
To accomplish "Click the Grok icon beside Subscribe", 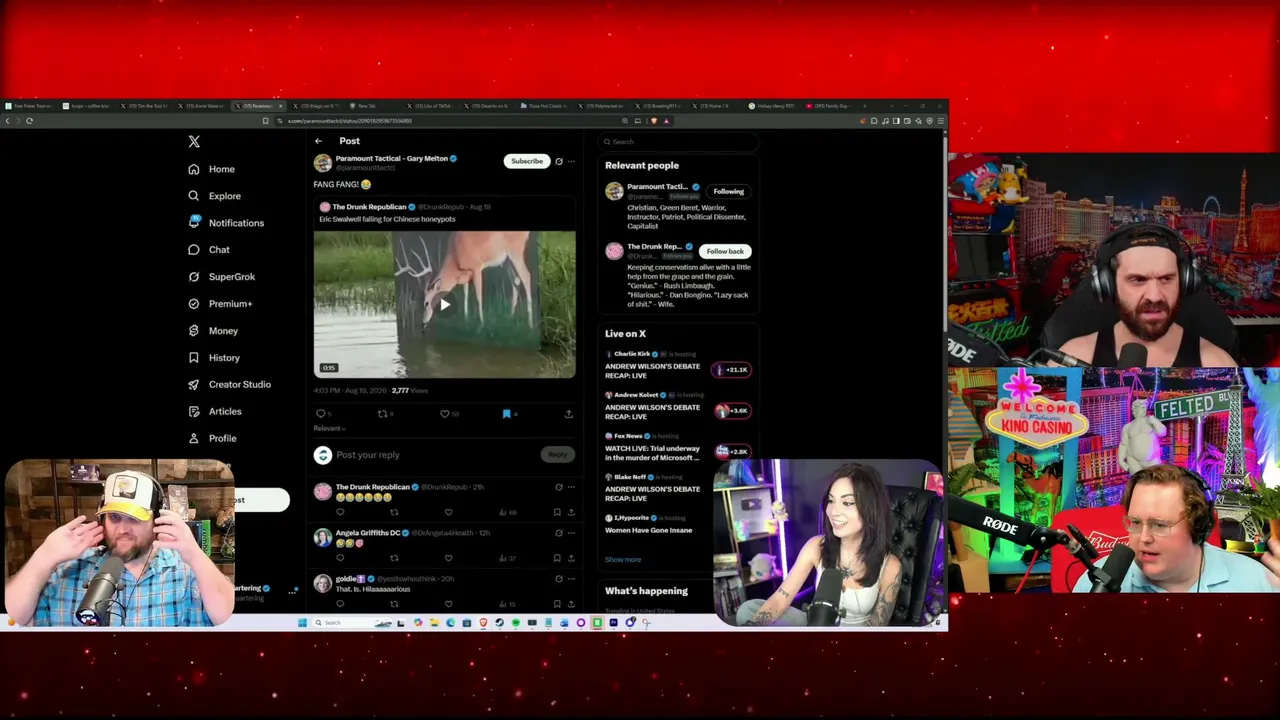I will point(559,161).
